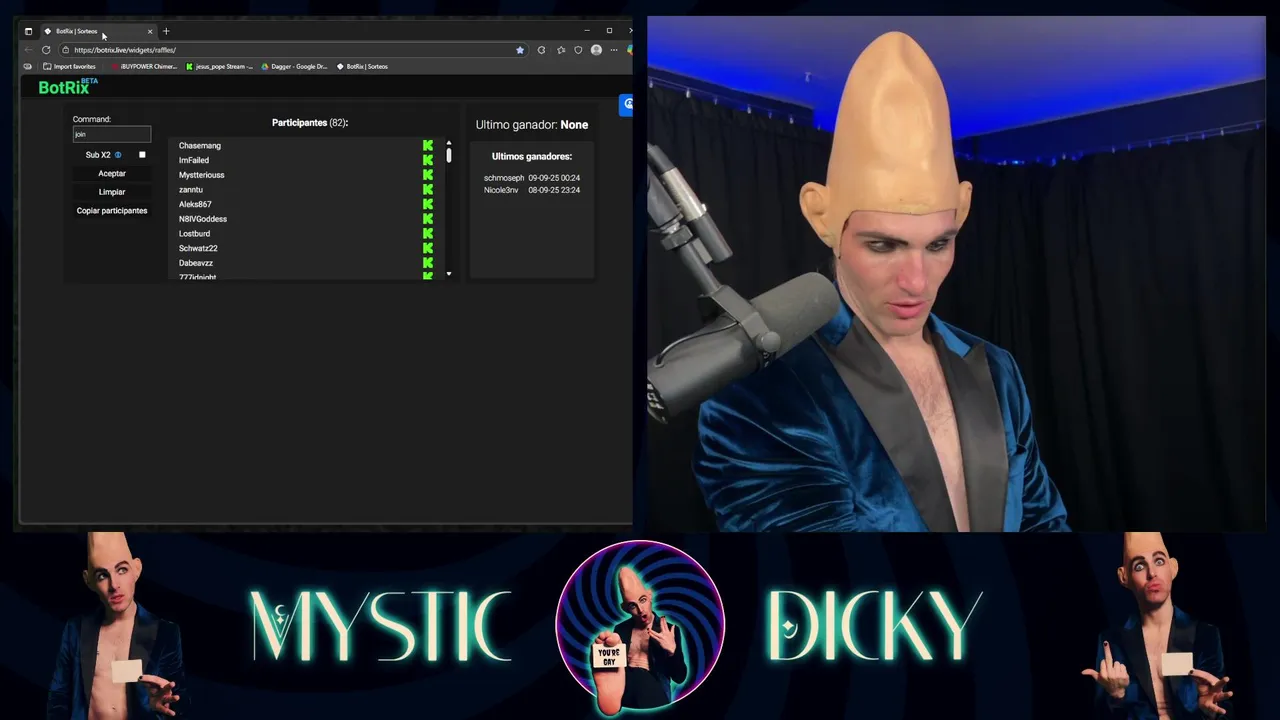The width and height of the screenshot is (1280, 720).
Task: Select participant Chasemang
Action: 200,146
